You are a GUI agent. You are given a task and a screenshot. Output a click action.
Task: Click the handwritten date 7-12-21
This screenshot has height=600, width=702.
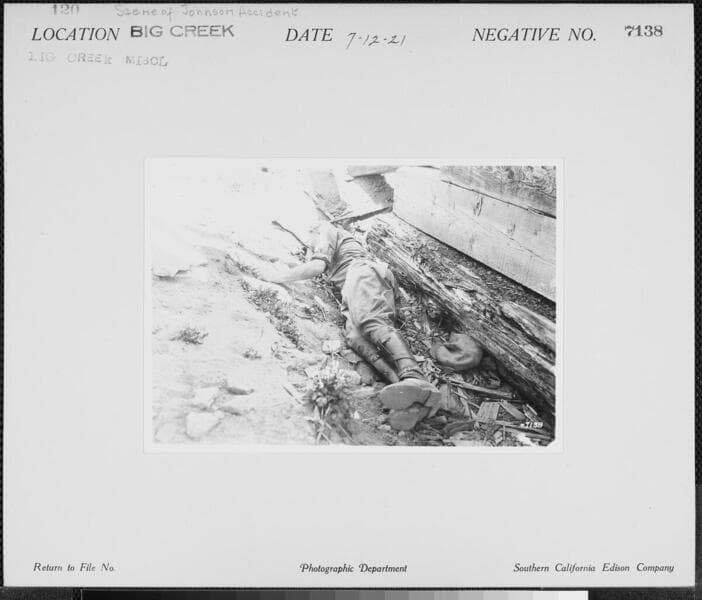pos(376,40)
